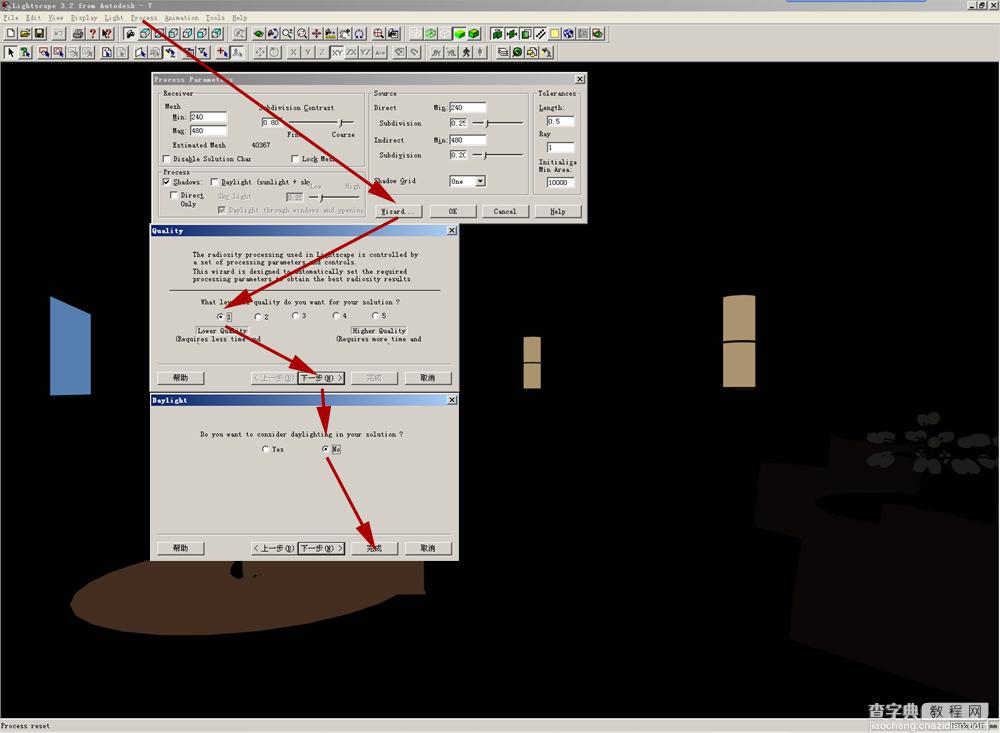
Task: Toggle the X axis constraint button
Action: [x=293, y=52]
